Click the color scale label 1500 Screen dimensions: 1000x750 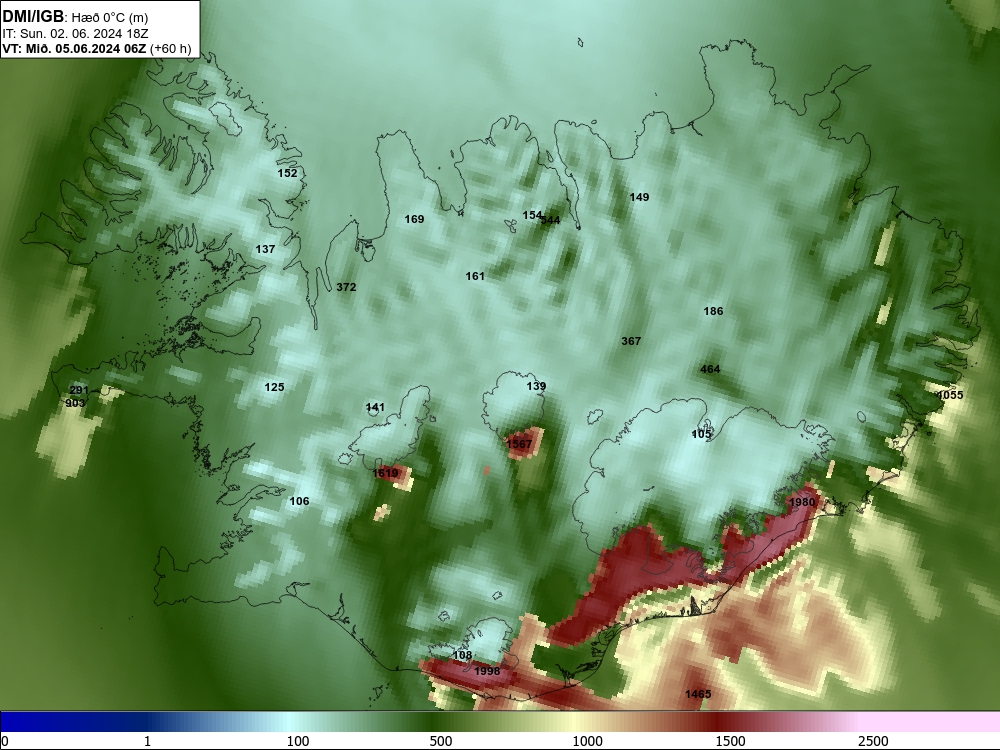[x=730, y=741]
